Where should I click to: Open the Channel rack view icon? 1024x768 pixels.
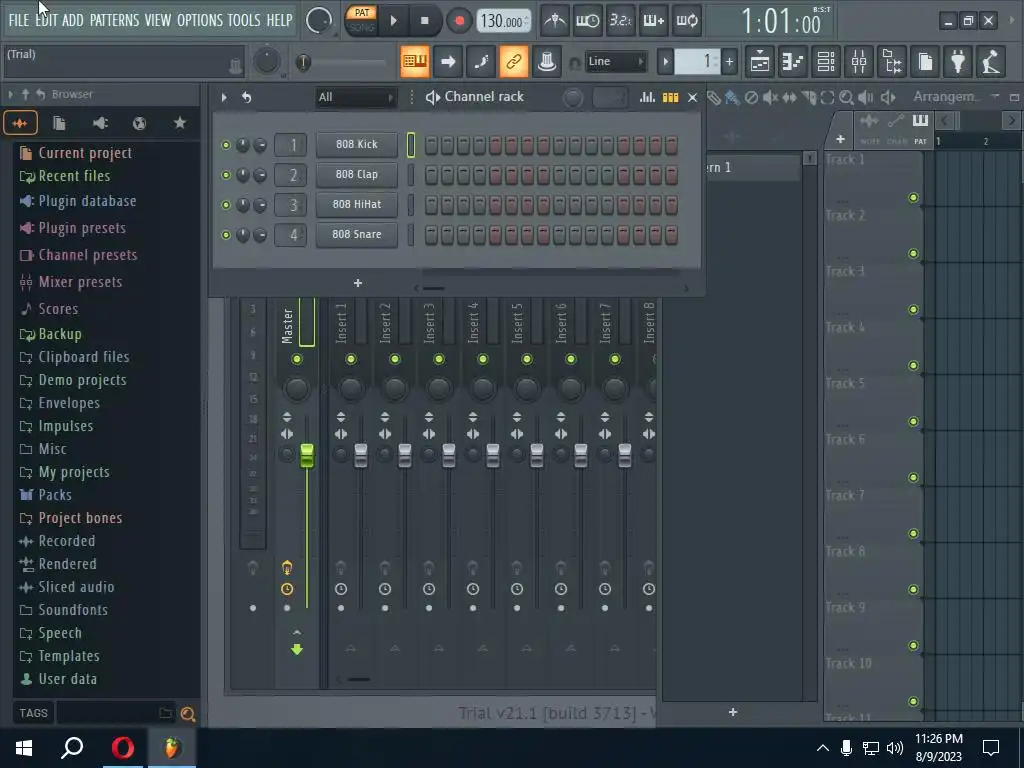[826, 62]
